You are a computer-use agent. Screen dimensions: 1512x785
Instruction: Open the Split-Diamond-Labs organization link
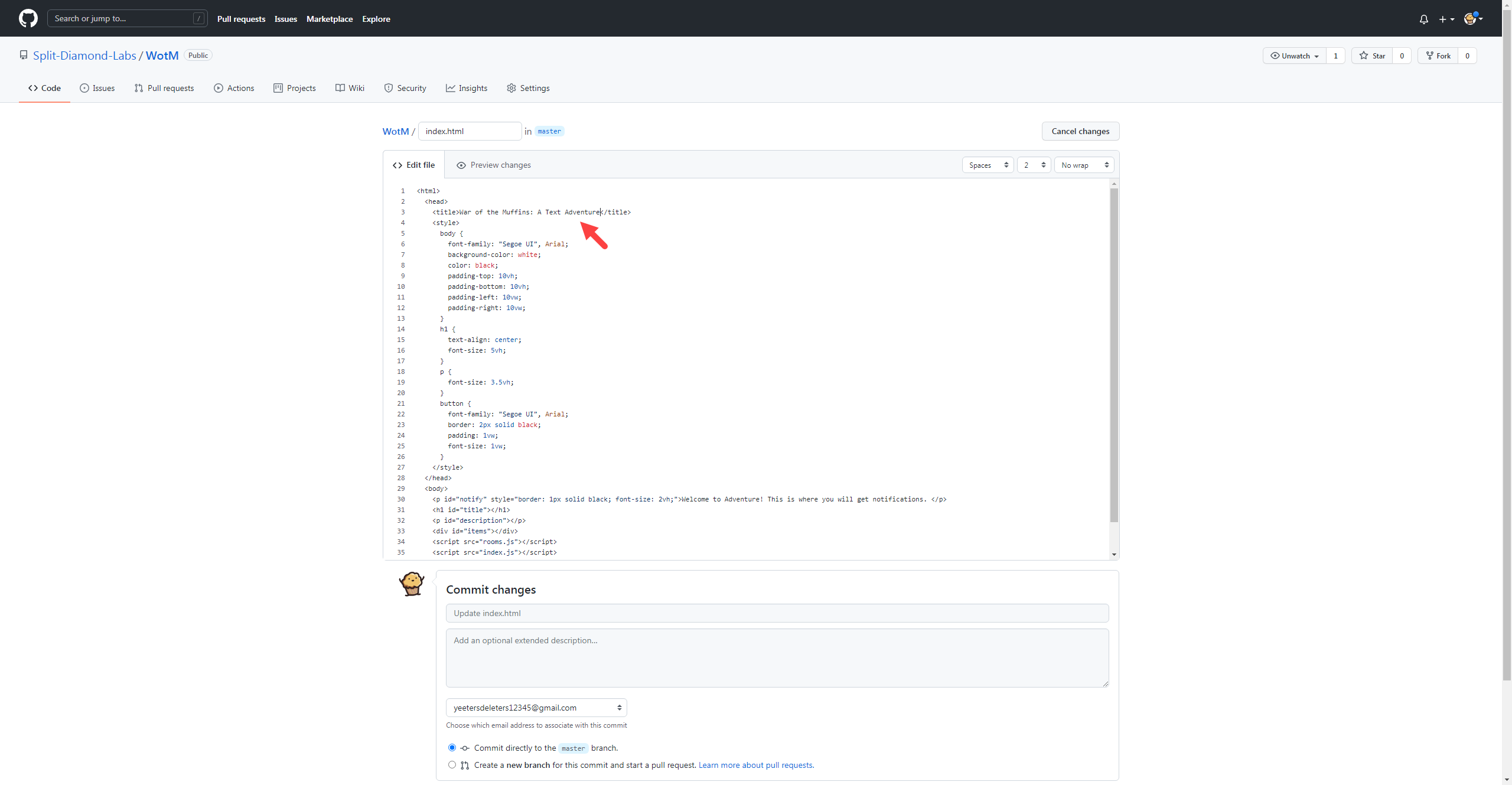tap(84, 56)
